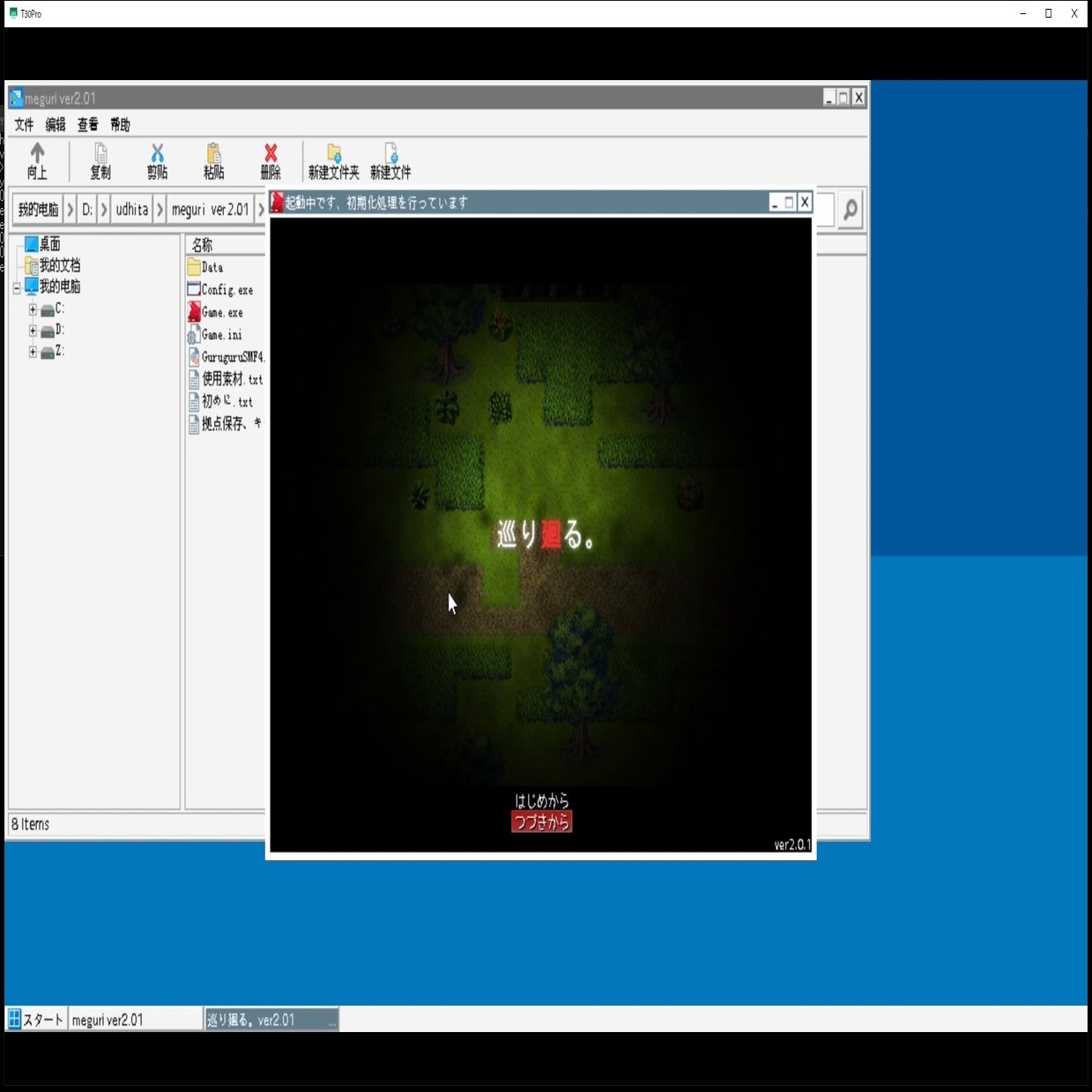Image resolution: width=1092 pixels, height=1092 pixels.
Task: Minimize the meguri ver2.01 file manager window
Action: [828, 98]
